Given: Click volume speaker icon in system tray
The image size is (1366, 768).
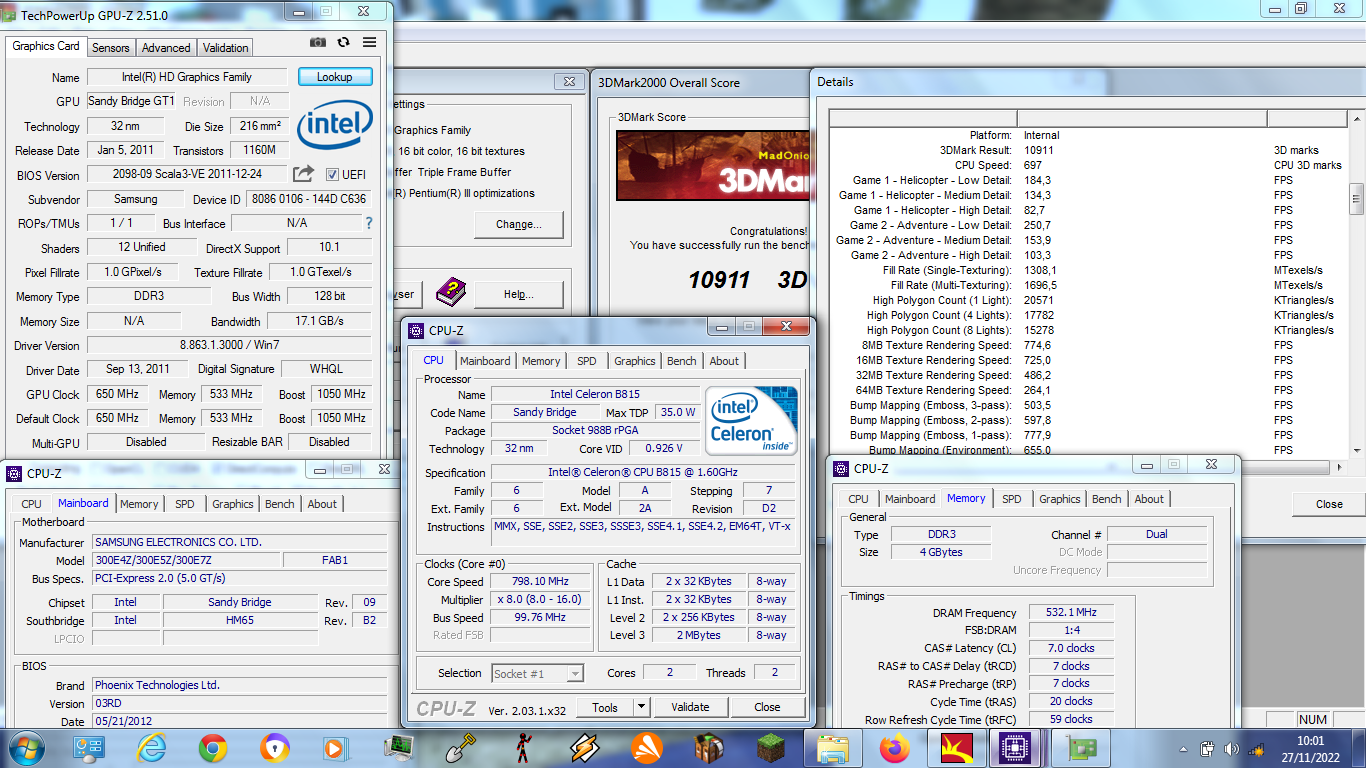Looking at the screenshot, I should pos(1230,748).
